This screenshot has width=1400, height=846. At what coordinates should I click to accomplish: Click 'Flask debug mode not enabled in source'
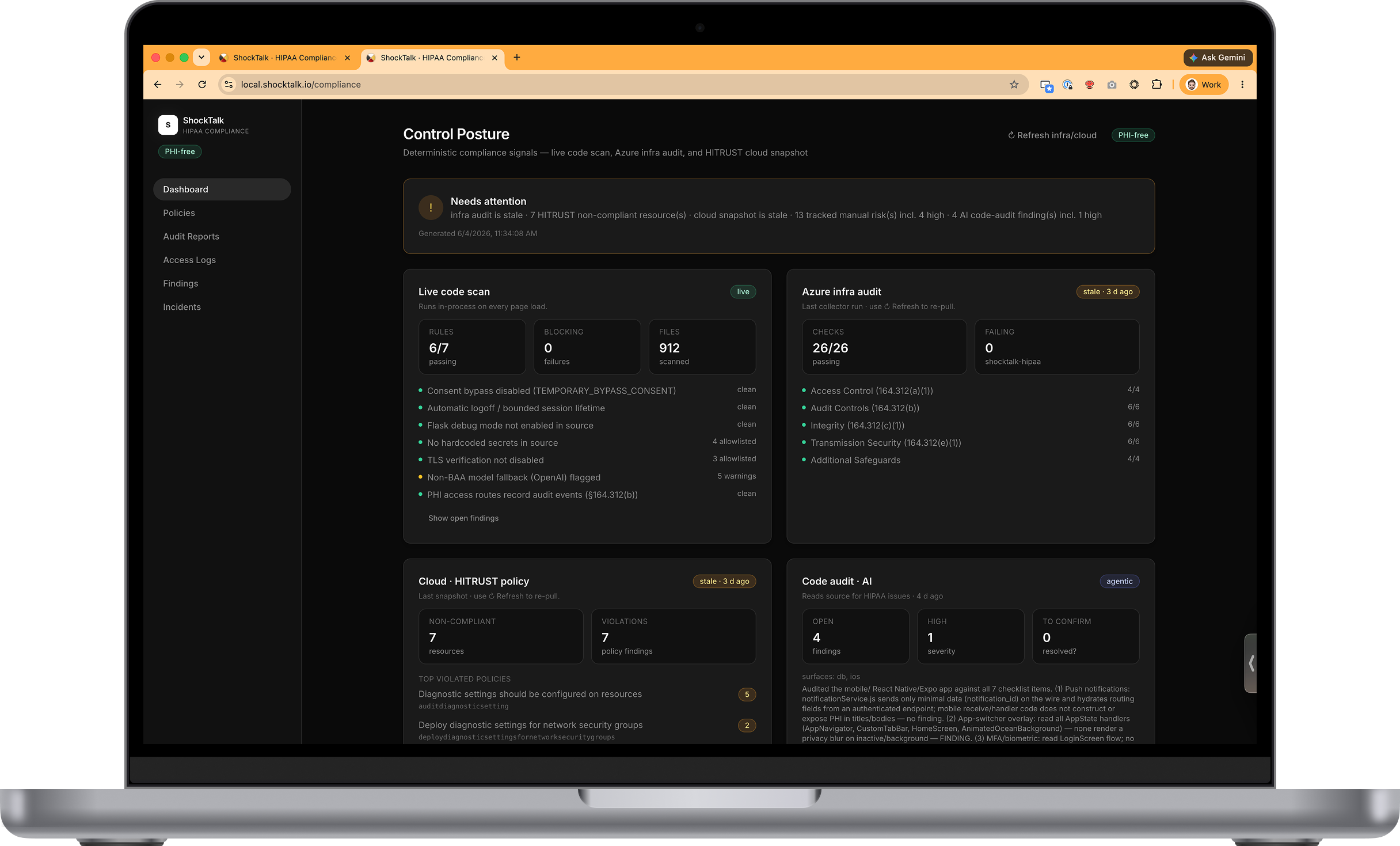tap(587, 426)
